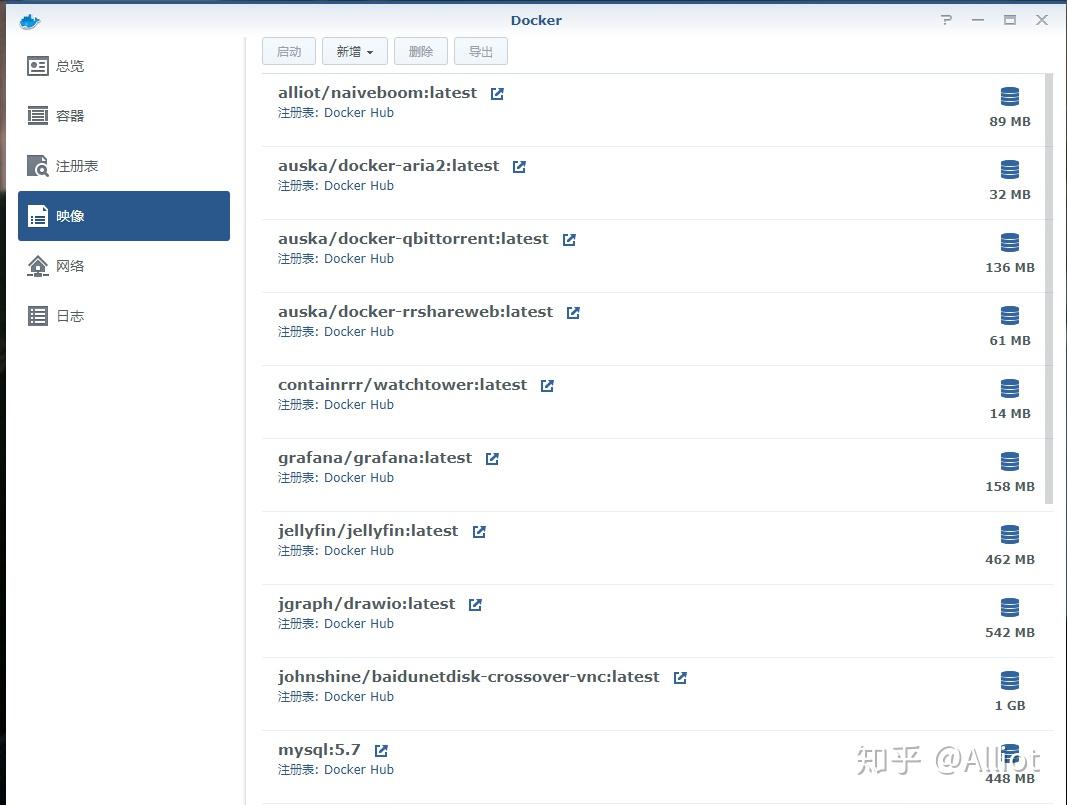Open the 总览 (Overview) panel
The width and height of the screenshot is (1067, 805).
coord(70,66)
